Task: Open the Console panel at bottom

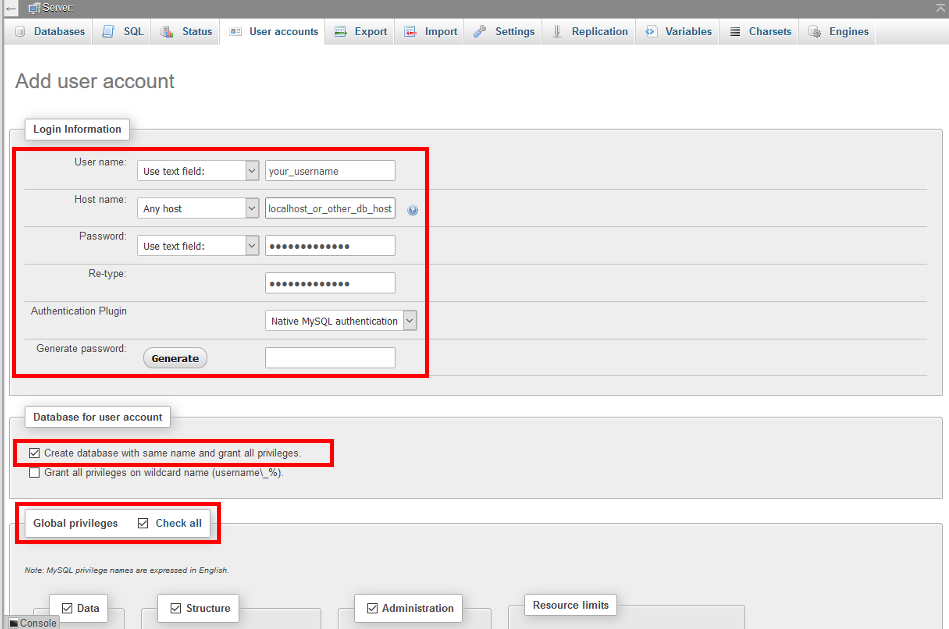Action: click(31, 622)
